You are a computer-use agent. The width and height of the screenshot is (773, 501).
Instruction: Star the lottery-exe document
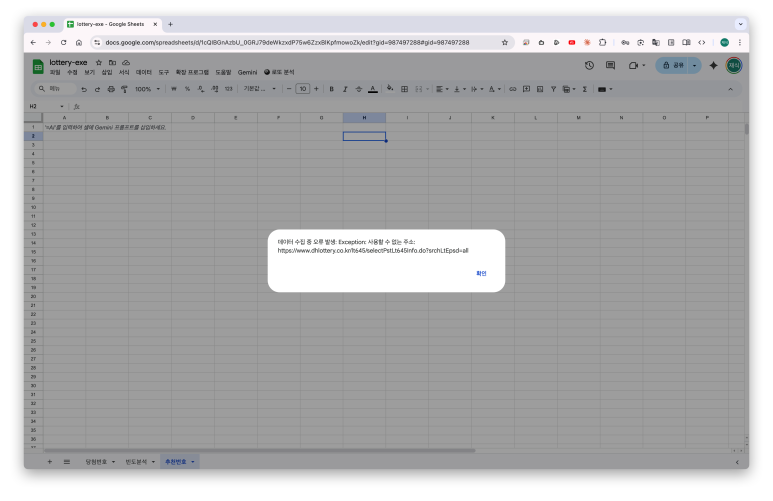(98, 62)
